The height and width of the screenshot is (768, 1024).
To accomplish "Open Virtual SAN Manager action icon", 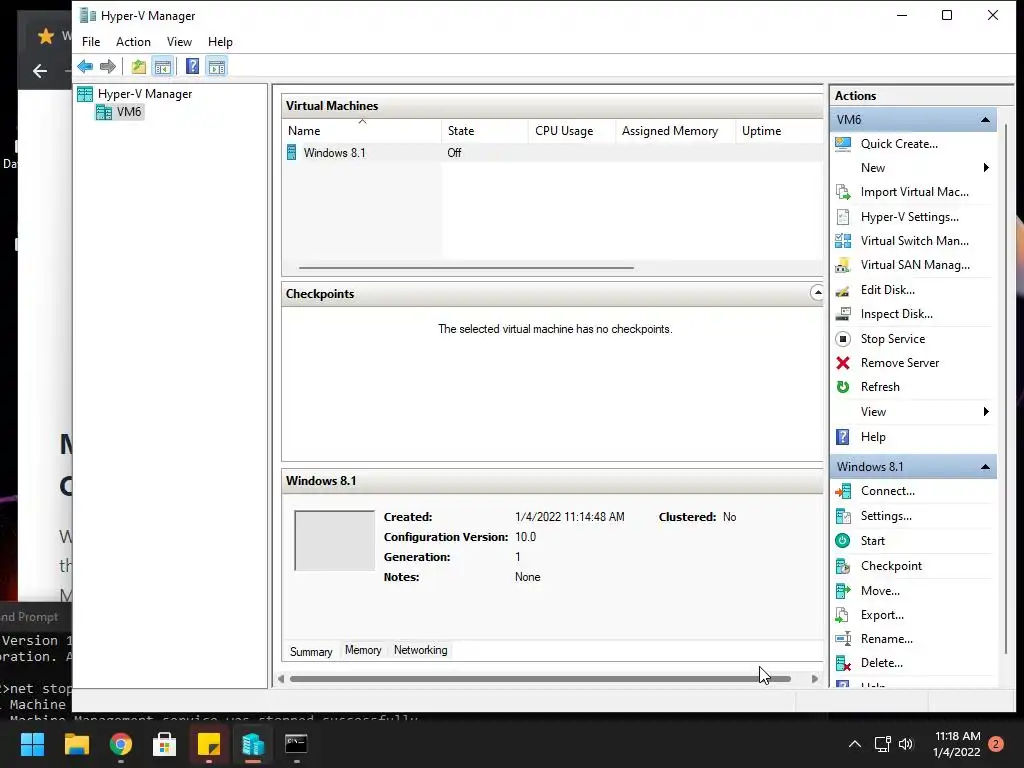I will 843,265.
